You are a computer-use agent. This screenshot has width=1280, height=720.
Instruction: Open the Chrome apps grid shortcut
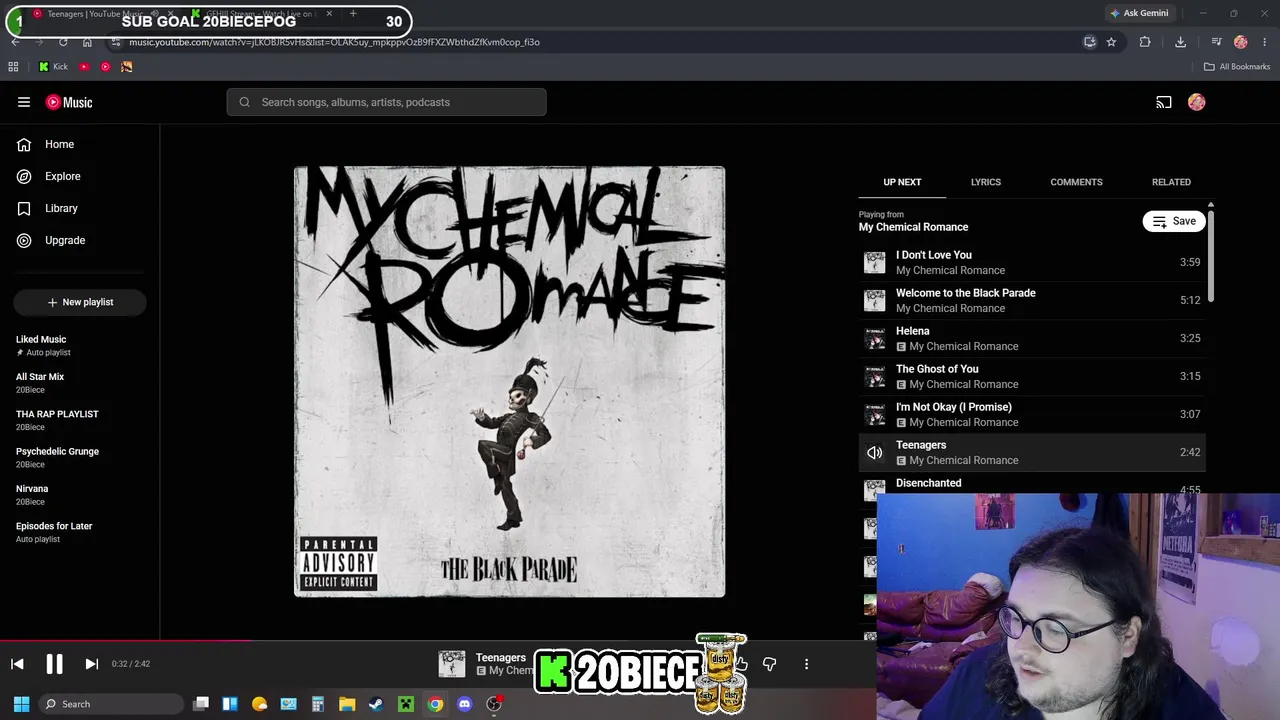pos(13,67)
